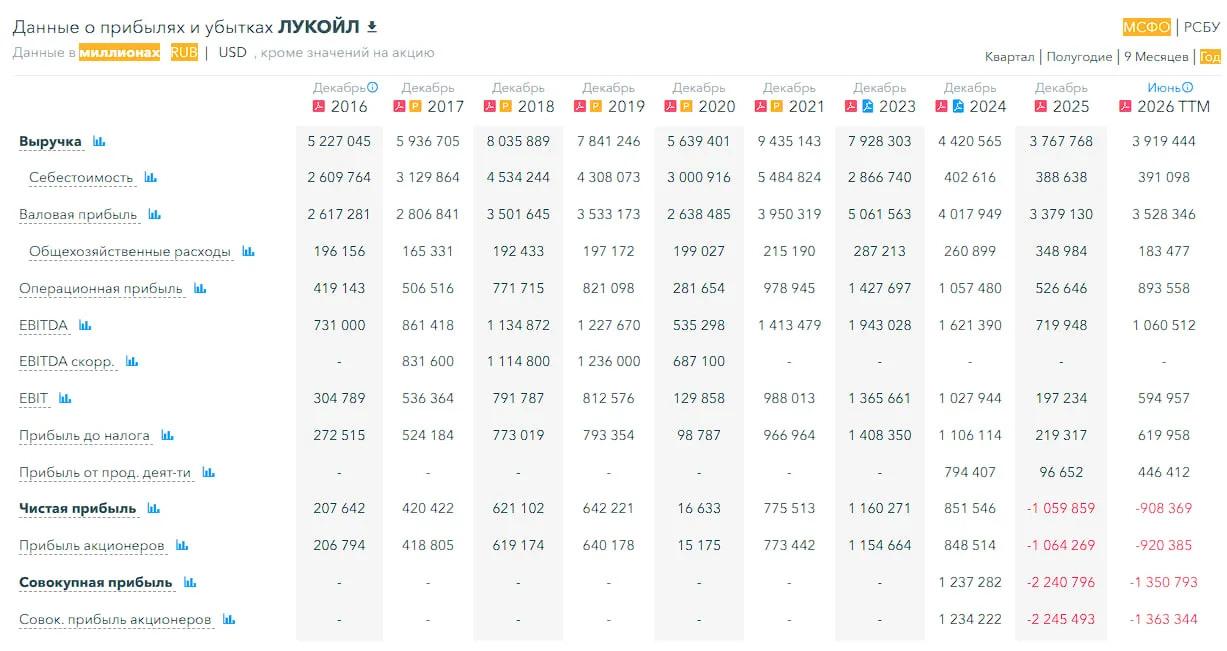Viewport: 1227px width, 651px height.
Task: Open the PDF report icon for 2025
Action: 1041,107
